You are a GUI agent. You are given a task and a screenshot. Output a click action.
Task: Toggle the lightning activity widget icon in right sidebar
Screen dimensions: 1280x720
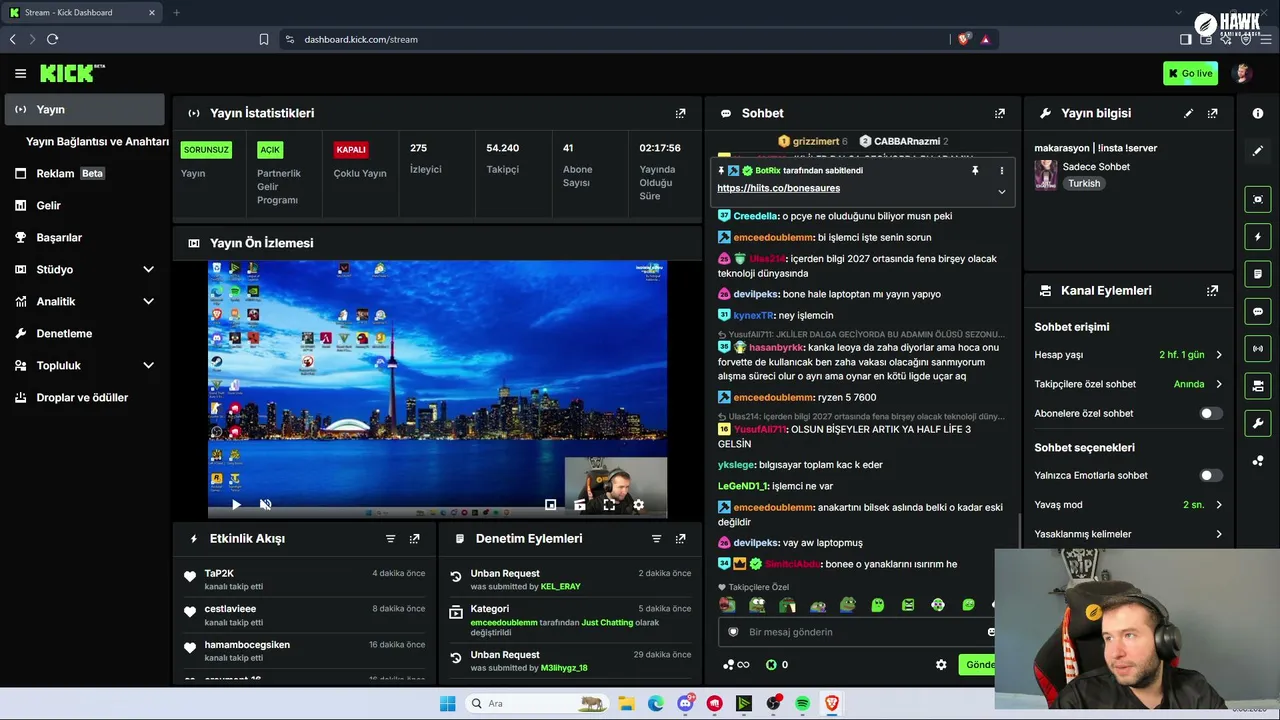pos(1258,237)
